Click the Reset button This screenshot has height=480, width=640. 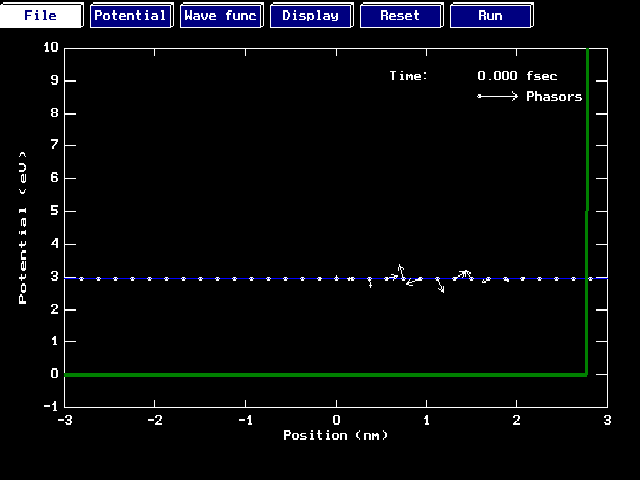pos(401,15)
